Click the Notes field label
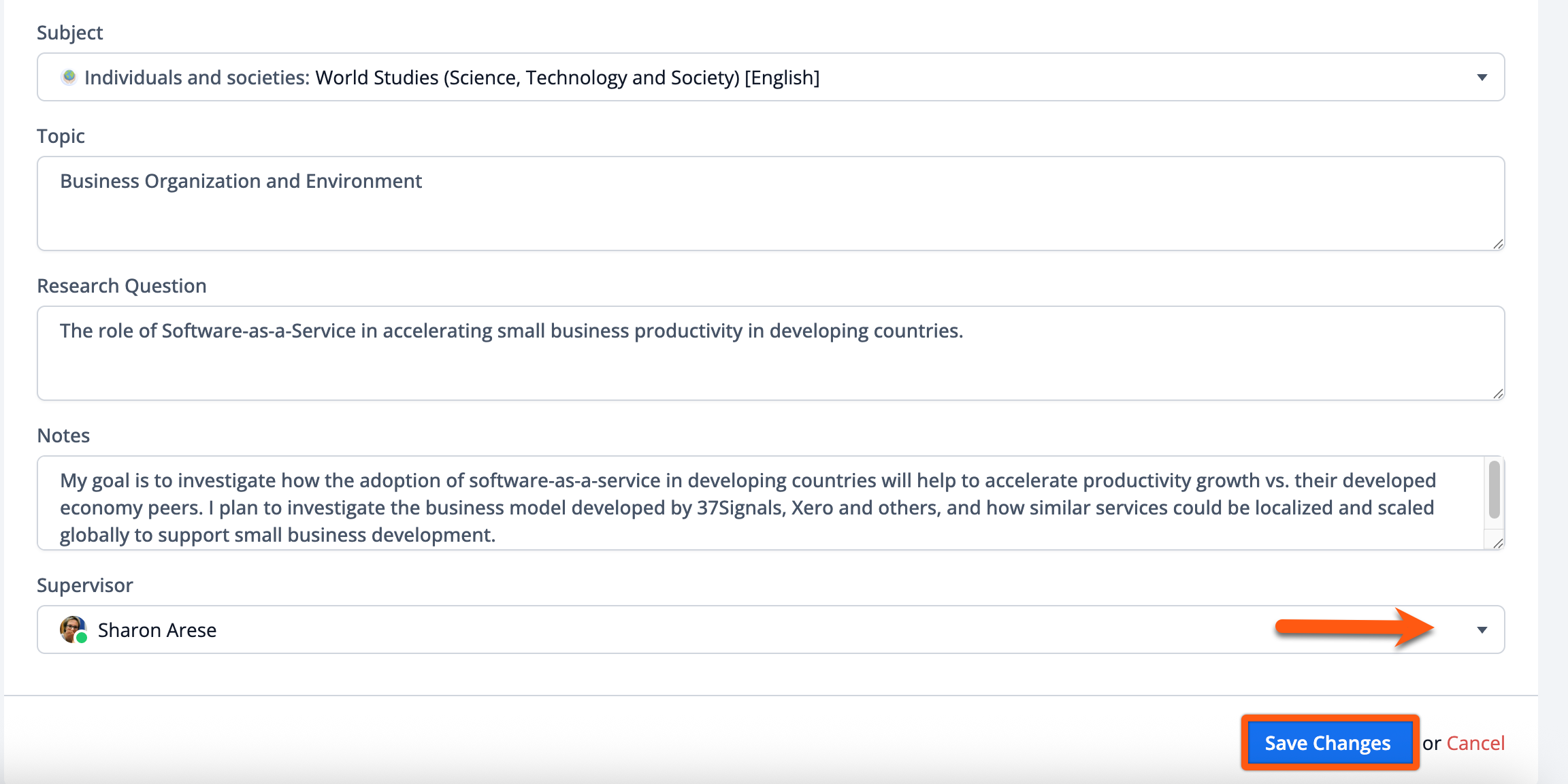1568x784 pixels. (63, 436)
